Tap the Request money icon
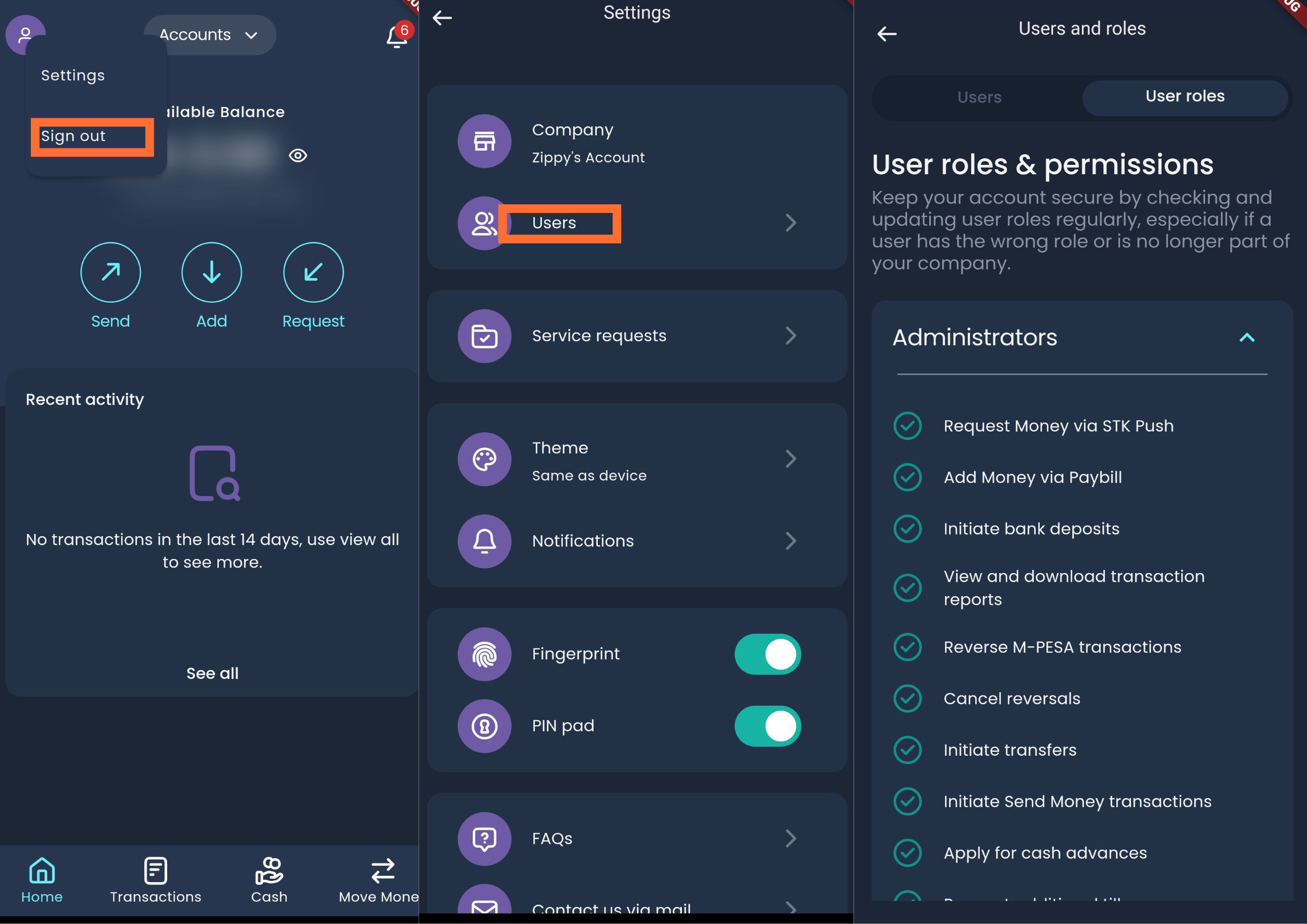 pyautogui.click(x=313, y=272)
